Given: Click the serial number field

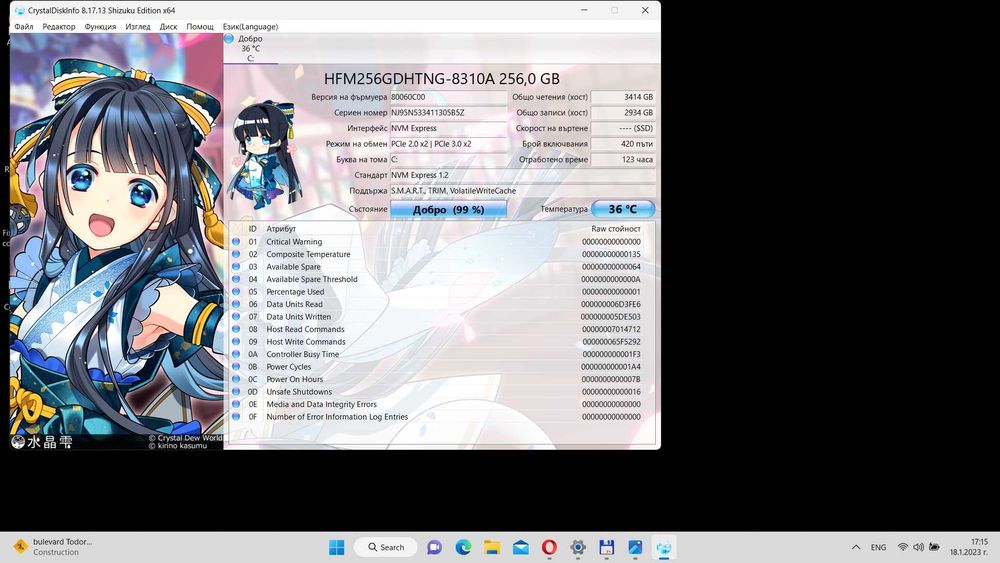Looking at the screenshot, I should tap(448, 112).
